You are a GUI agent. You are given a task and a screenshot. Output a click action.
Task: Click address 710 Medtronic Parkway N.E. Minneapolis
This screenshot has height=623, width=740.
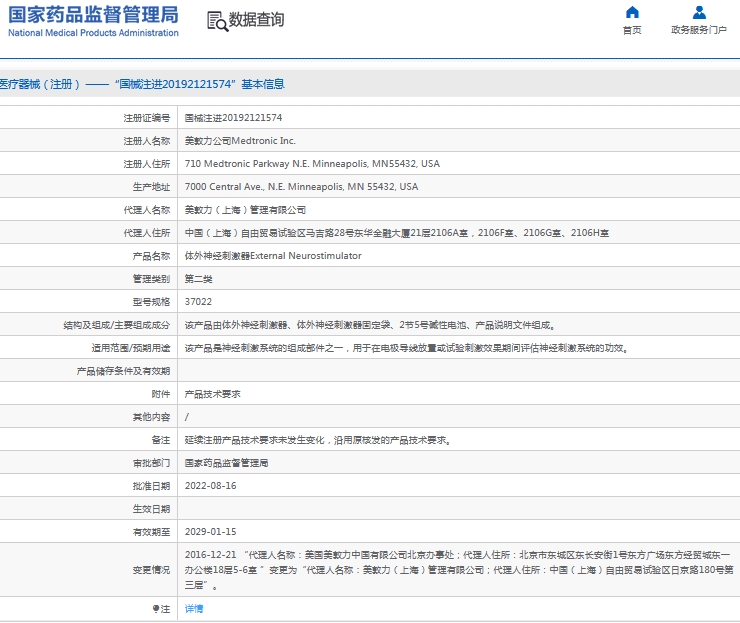point(312,164)
